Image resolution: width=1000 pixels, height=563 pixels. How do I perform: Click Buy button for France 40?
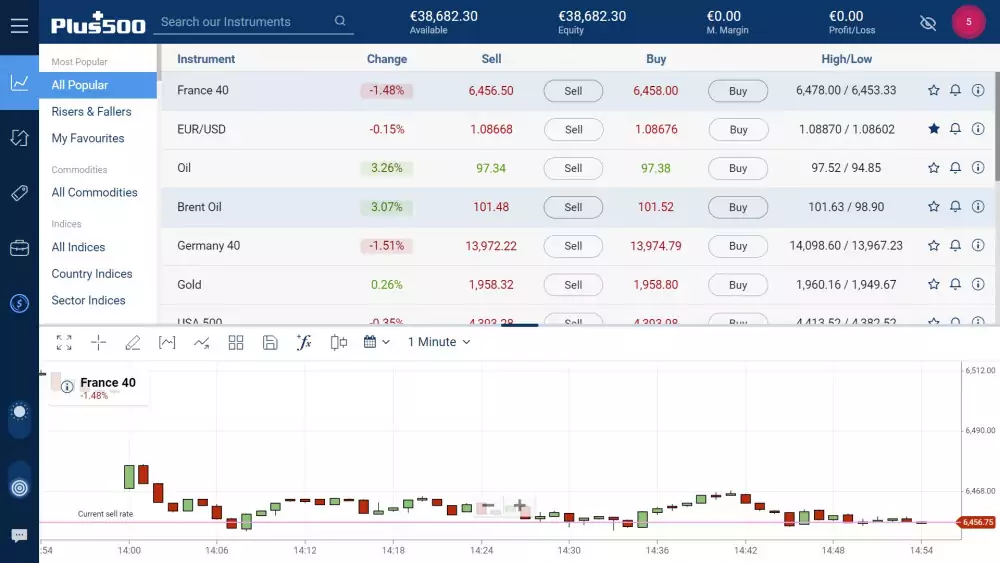pyautogui.click(x=738, y=91)
